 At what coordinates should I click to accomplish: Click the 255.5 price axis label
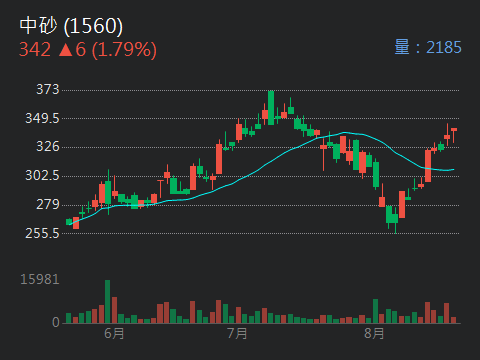42,233
